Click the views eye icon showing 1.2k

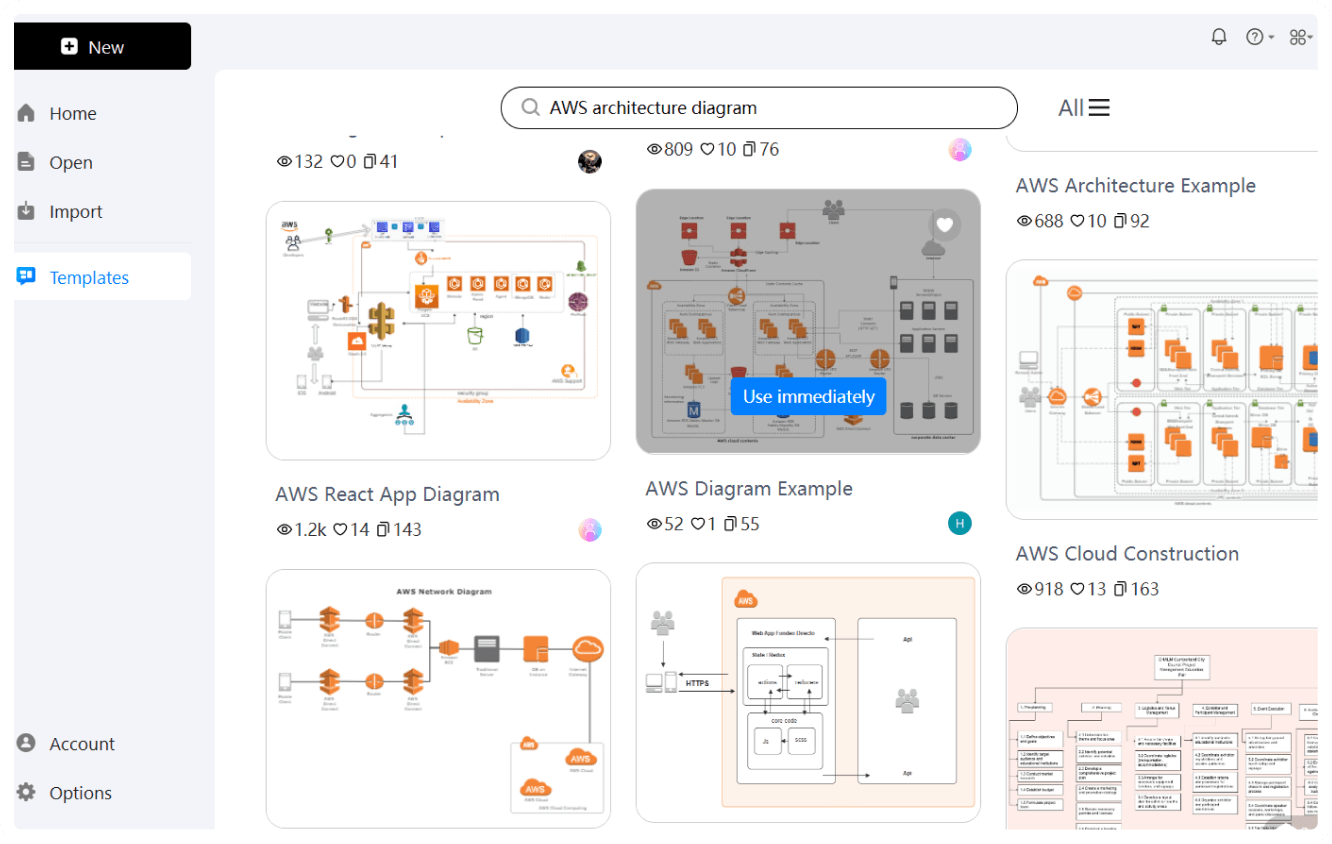tap(284, 529)
